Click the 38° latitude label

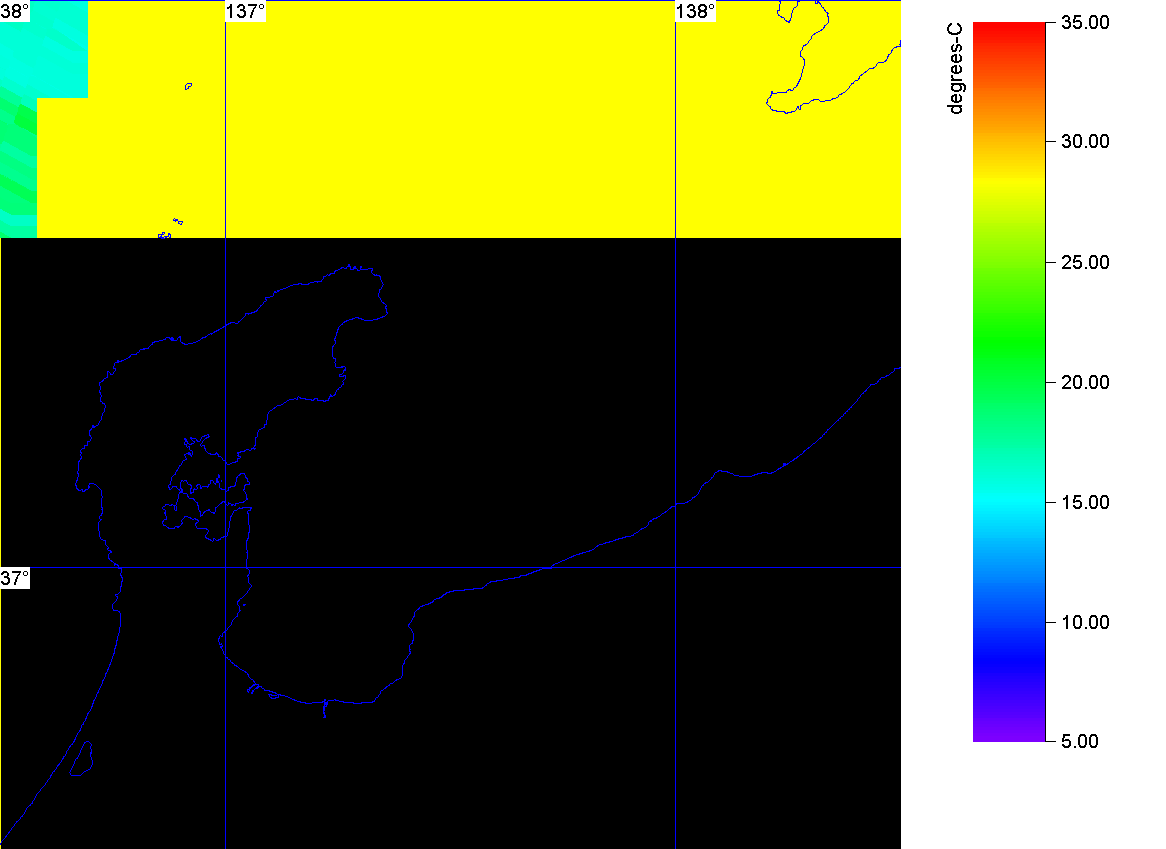tap(15, 11)
